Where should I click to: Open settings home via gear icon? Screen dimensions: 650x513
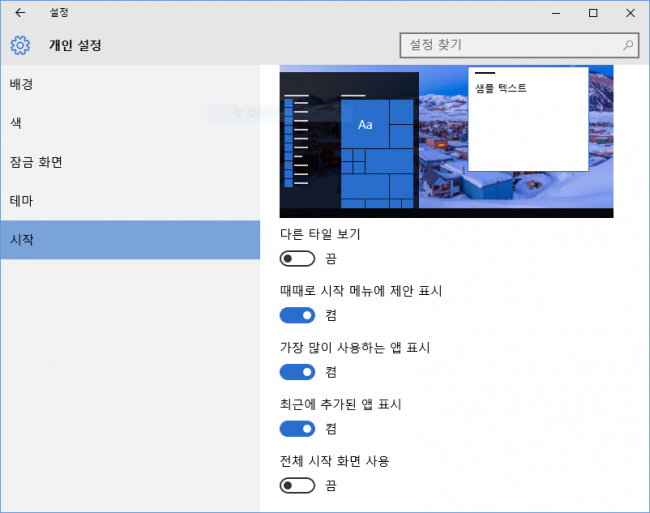click(x=20, y=45)
